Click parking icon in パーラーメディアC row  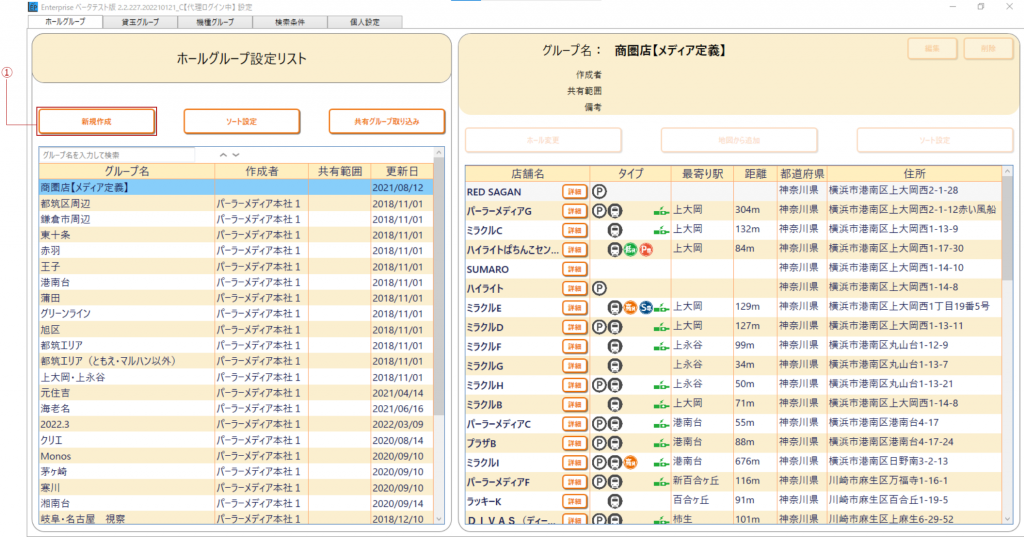pyautogui.click(x=599, y=423)
